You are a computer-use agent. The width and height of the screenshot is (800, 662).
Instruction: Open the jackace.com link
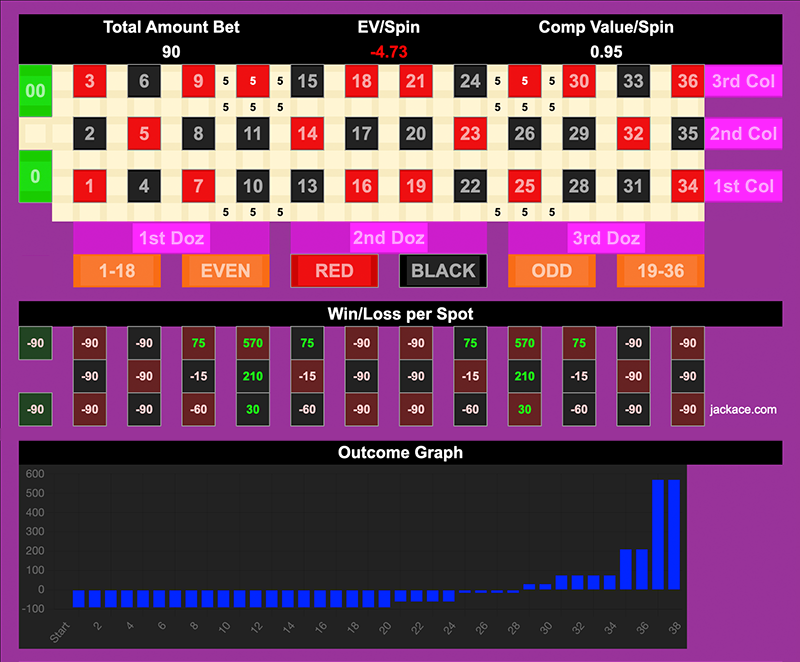[742, 409]
